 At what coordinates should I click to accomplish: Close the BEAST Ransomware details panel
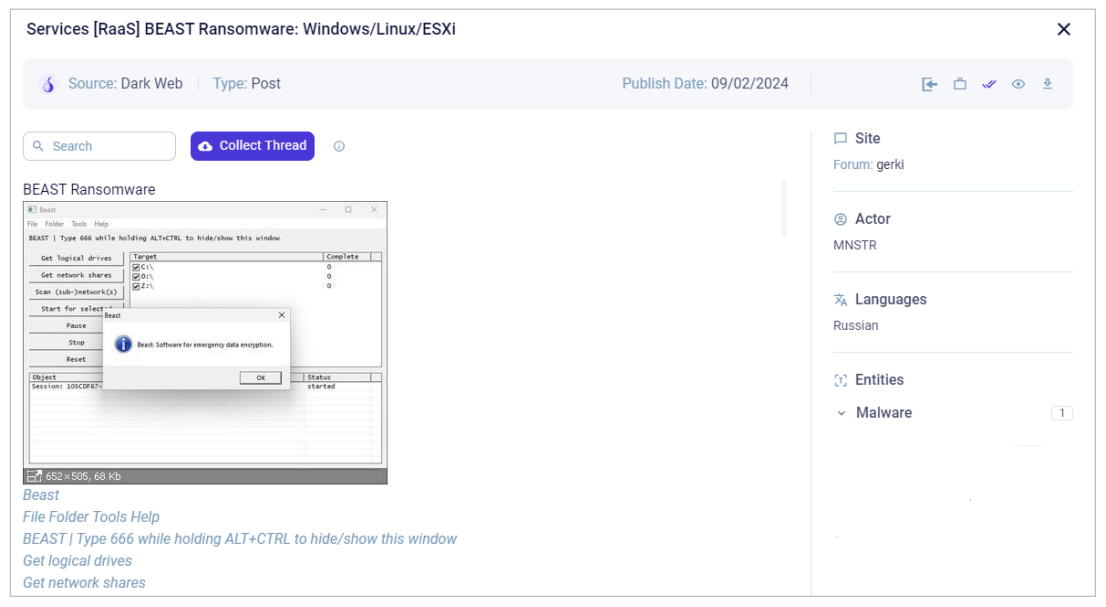point(1064,29)
